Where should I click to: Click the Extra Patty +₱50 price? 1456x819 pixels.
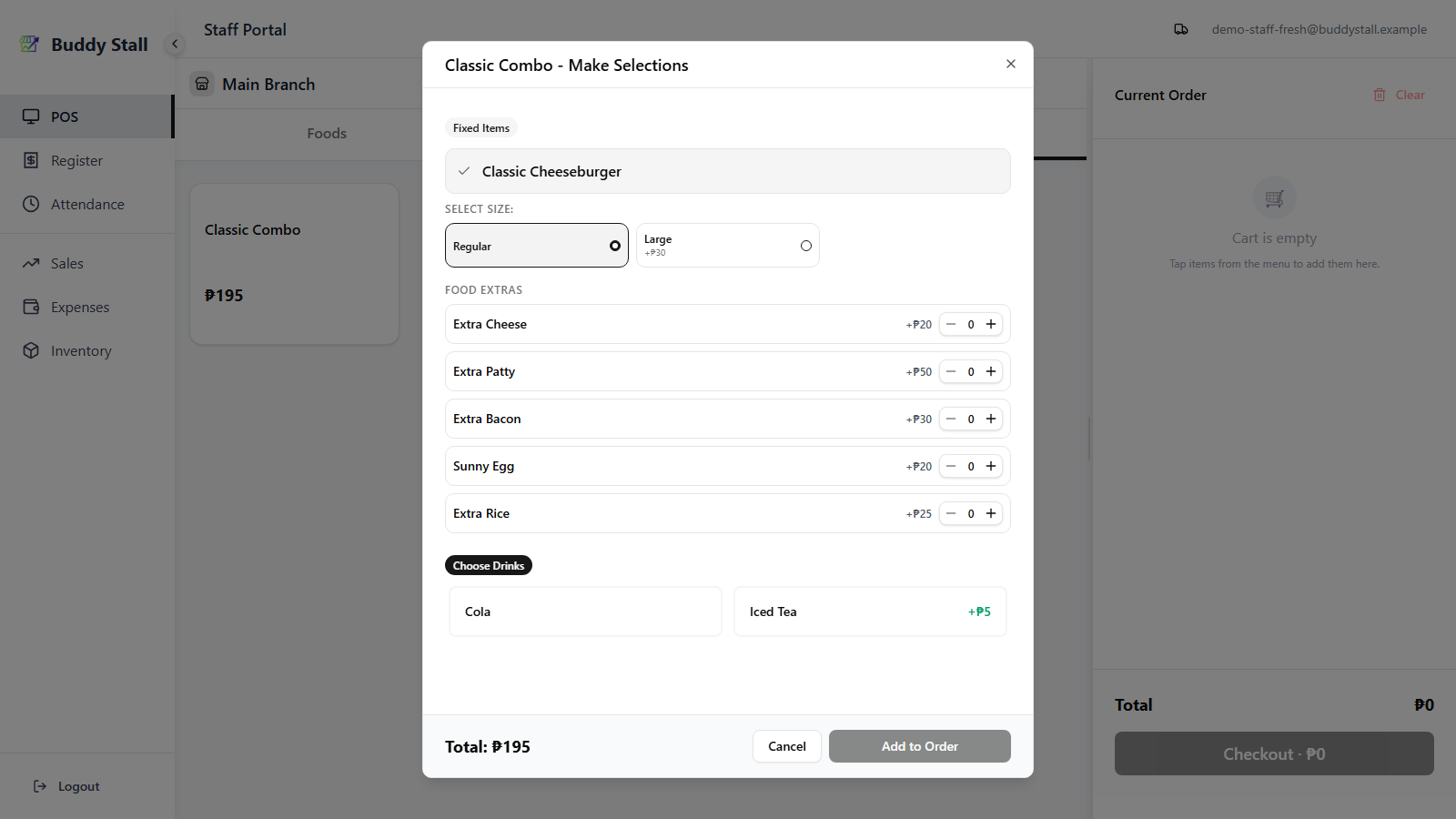pos(919,371)
